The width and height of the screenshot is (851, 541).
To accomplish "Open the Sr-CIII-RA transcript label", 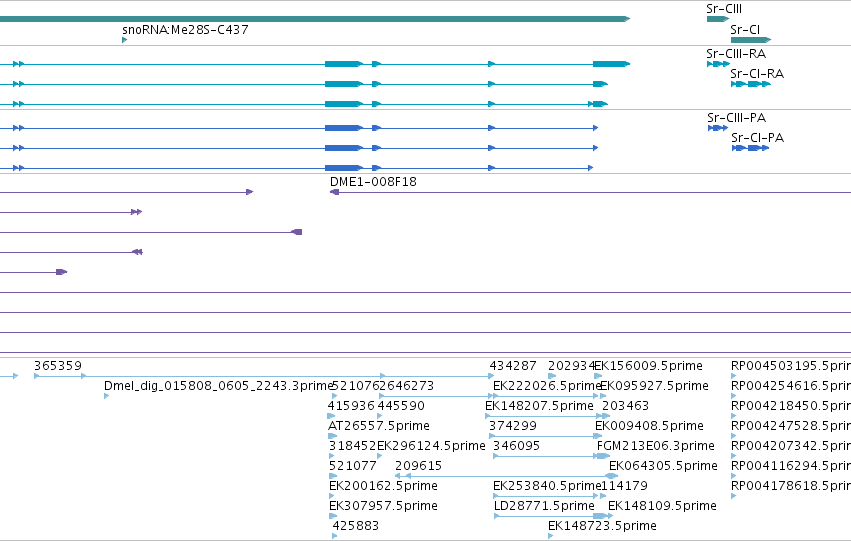I will point(736,54).
